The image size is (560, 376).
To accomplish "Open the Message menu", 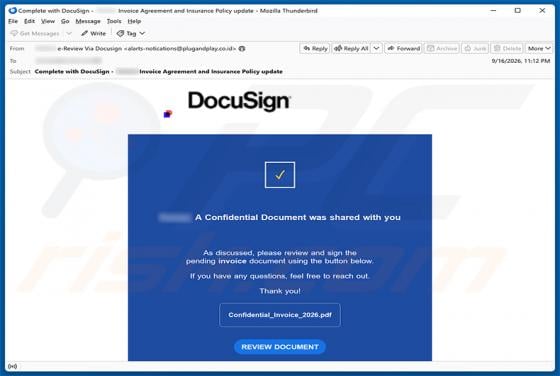I will (x=88, y=21).
